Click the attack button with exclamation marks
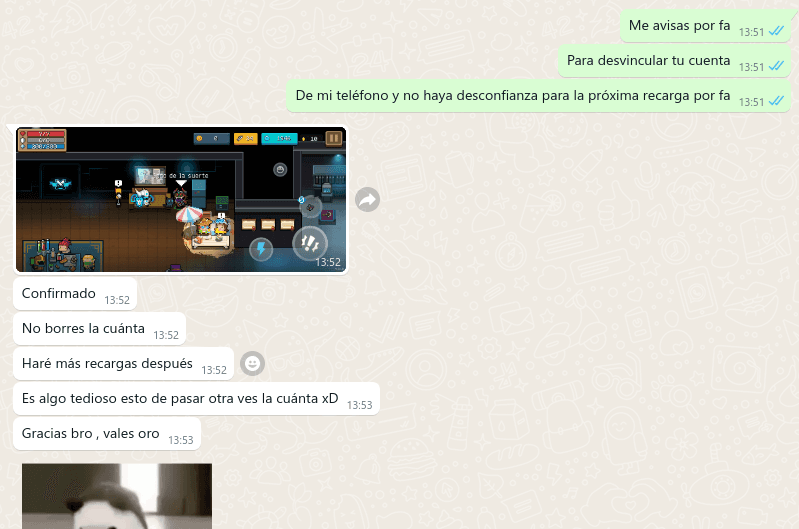The width and height of the screenshot is (799, 529). coord(309,243)
